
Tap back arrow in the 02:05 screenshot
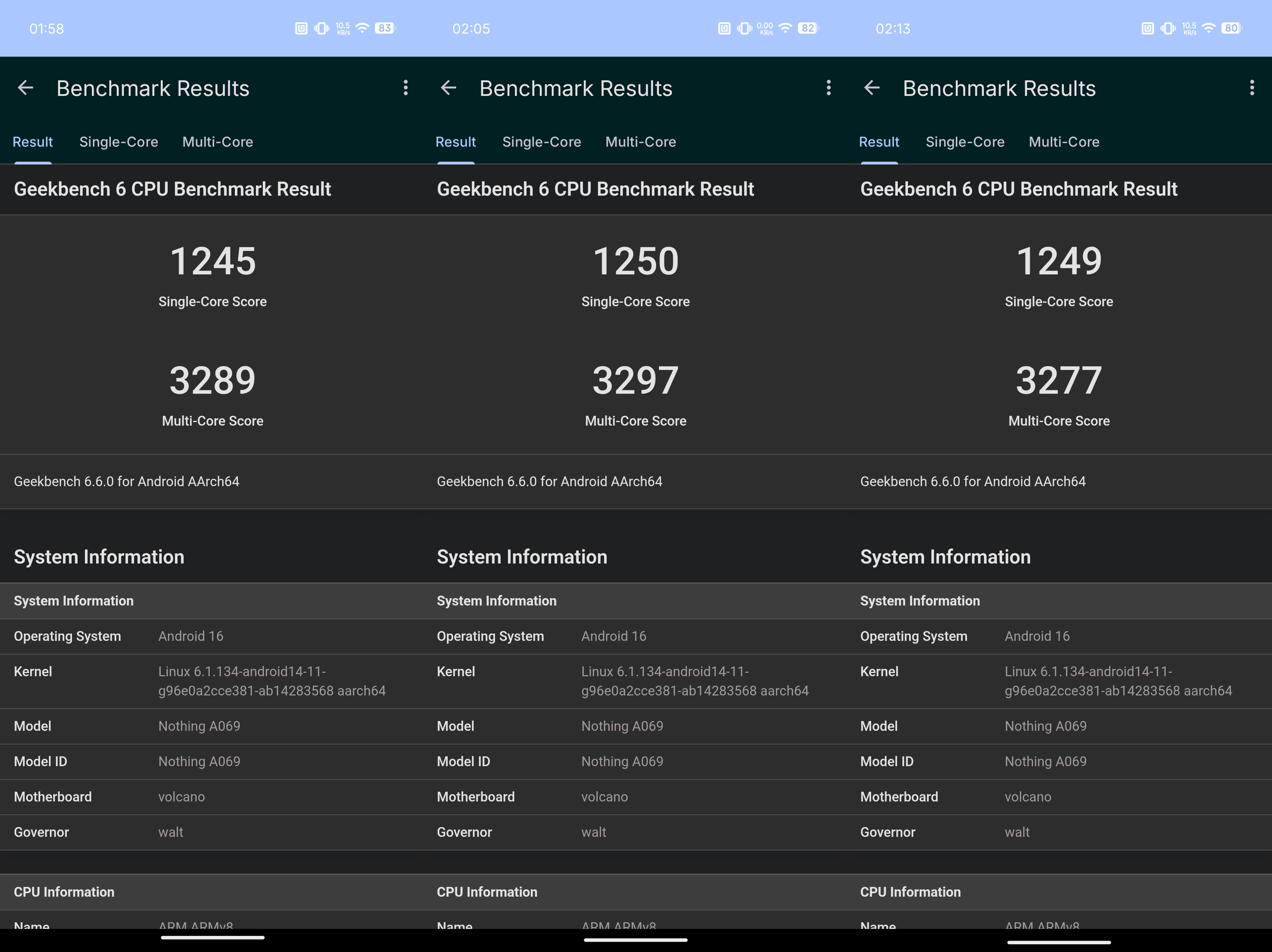point(449,88)
